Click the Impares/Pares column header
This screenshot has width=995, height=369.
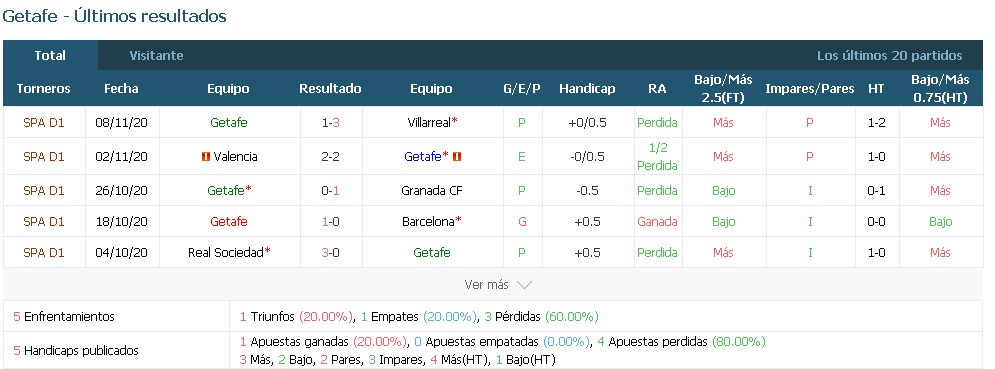tap(810, 88)
